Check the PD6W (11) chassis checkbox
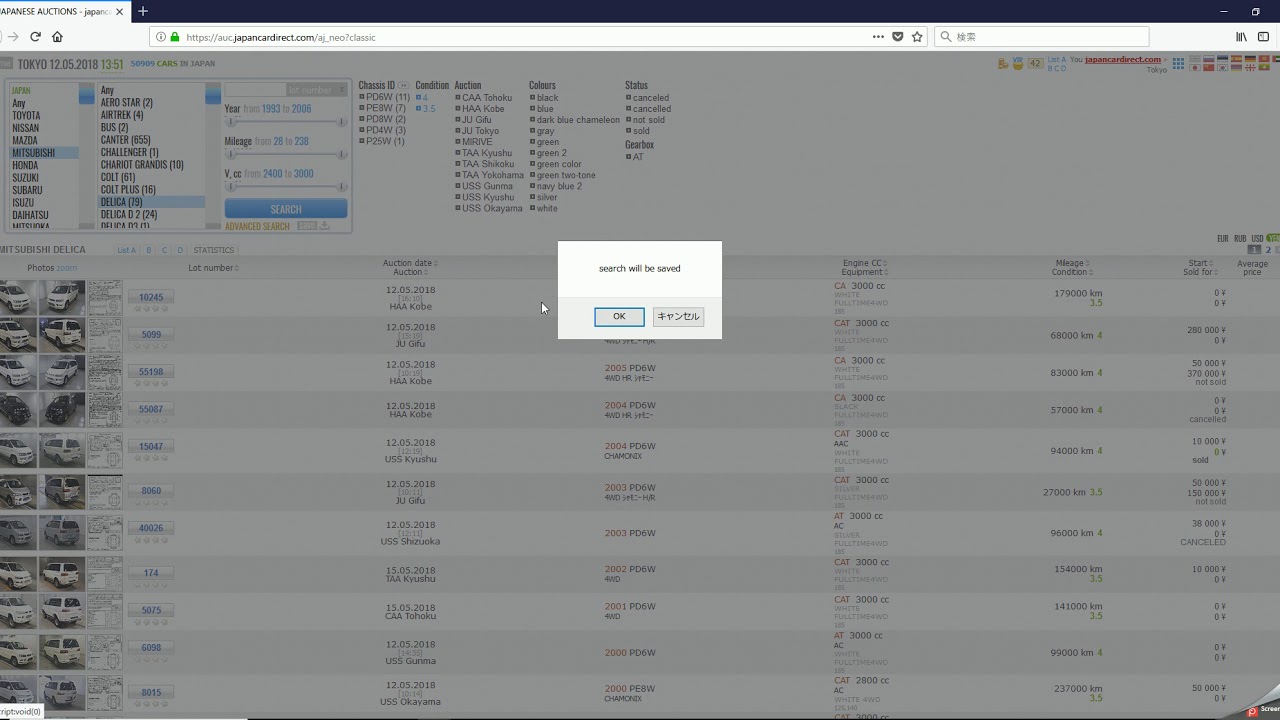 362,98
